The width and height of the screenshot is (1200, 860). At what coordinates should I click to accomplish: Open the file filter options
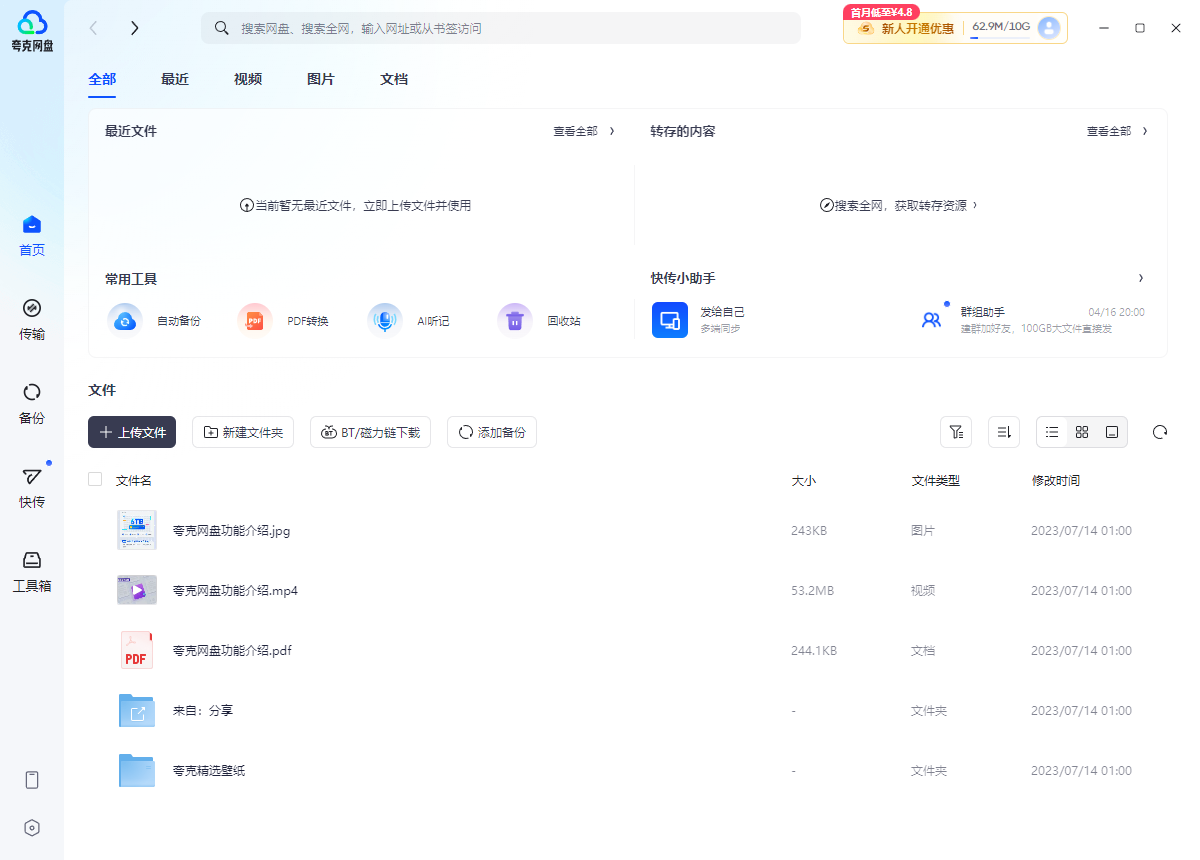956,432
